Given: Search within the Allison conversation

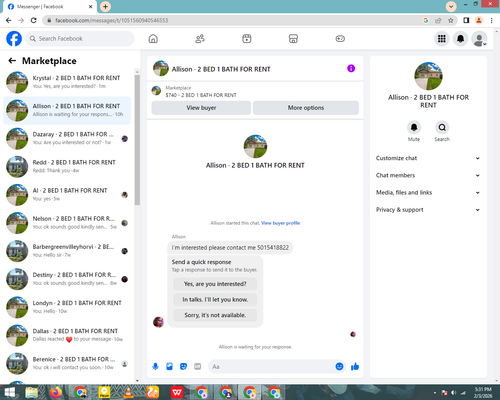Looking at the screenshot, I should pos(442,127).
